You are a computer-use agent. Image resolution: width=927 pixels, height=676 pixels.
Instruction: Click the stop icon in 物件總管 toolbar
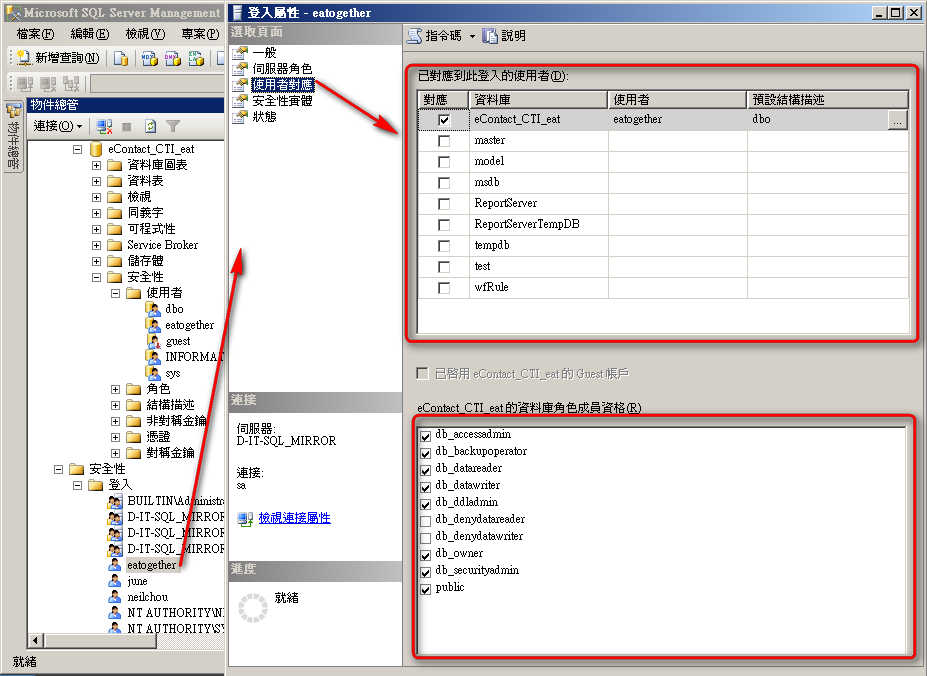[127, 126]
